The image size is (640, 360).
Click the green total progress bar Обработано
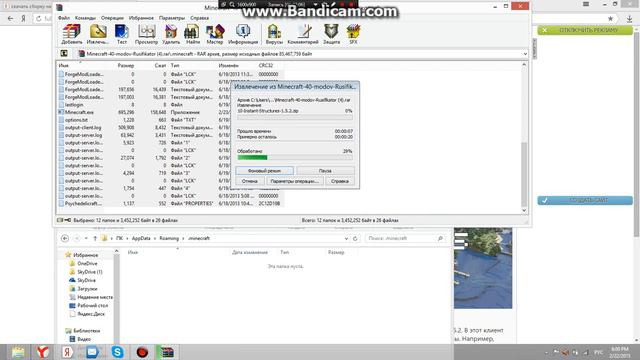295,157
